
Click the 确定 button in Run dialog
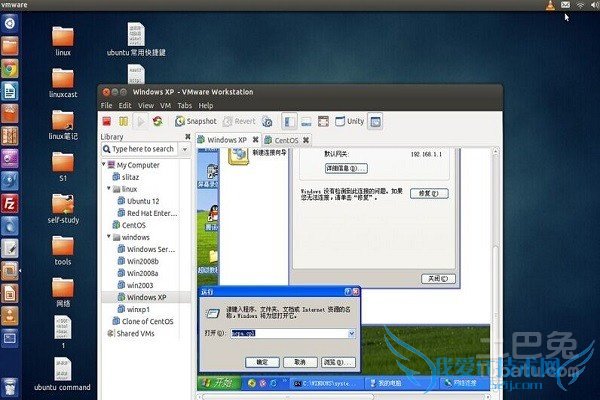(x=262, y=362)
